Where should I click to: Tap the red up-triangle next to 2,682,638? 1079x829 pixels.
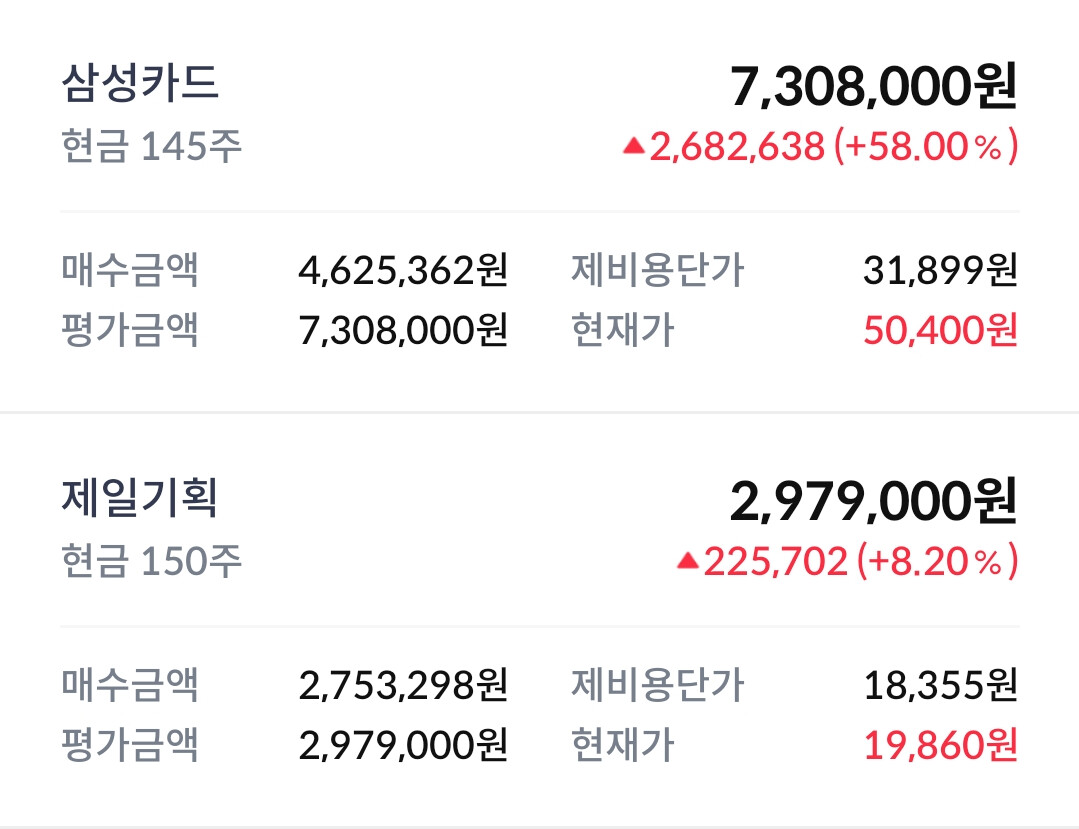pyautogui.click(x=633, y=146)
